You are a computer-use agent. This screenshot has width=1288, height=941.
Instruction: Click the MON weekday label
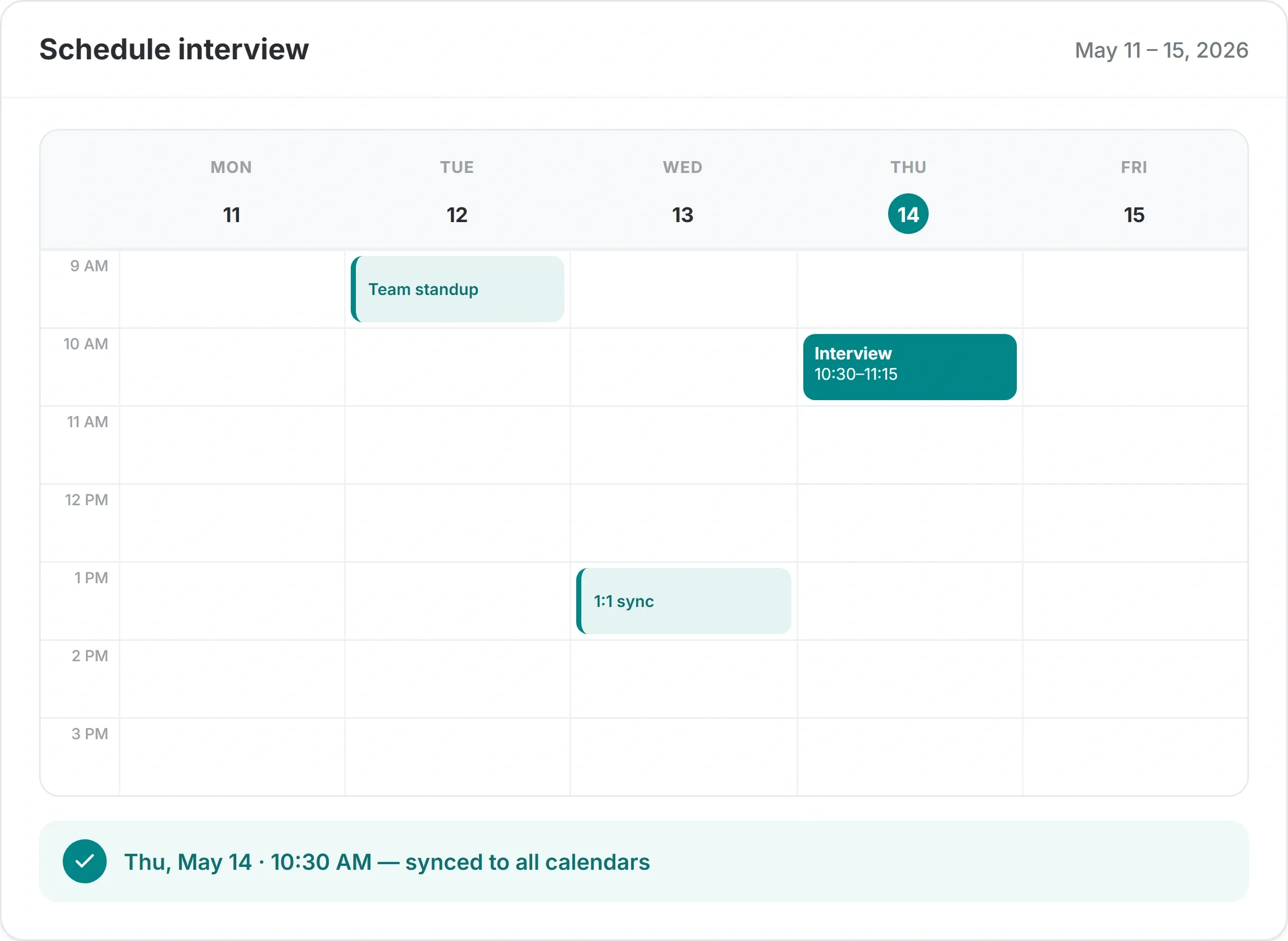231,167
